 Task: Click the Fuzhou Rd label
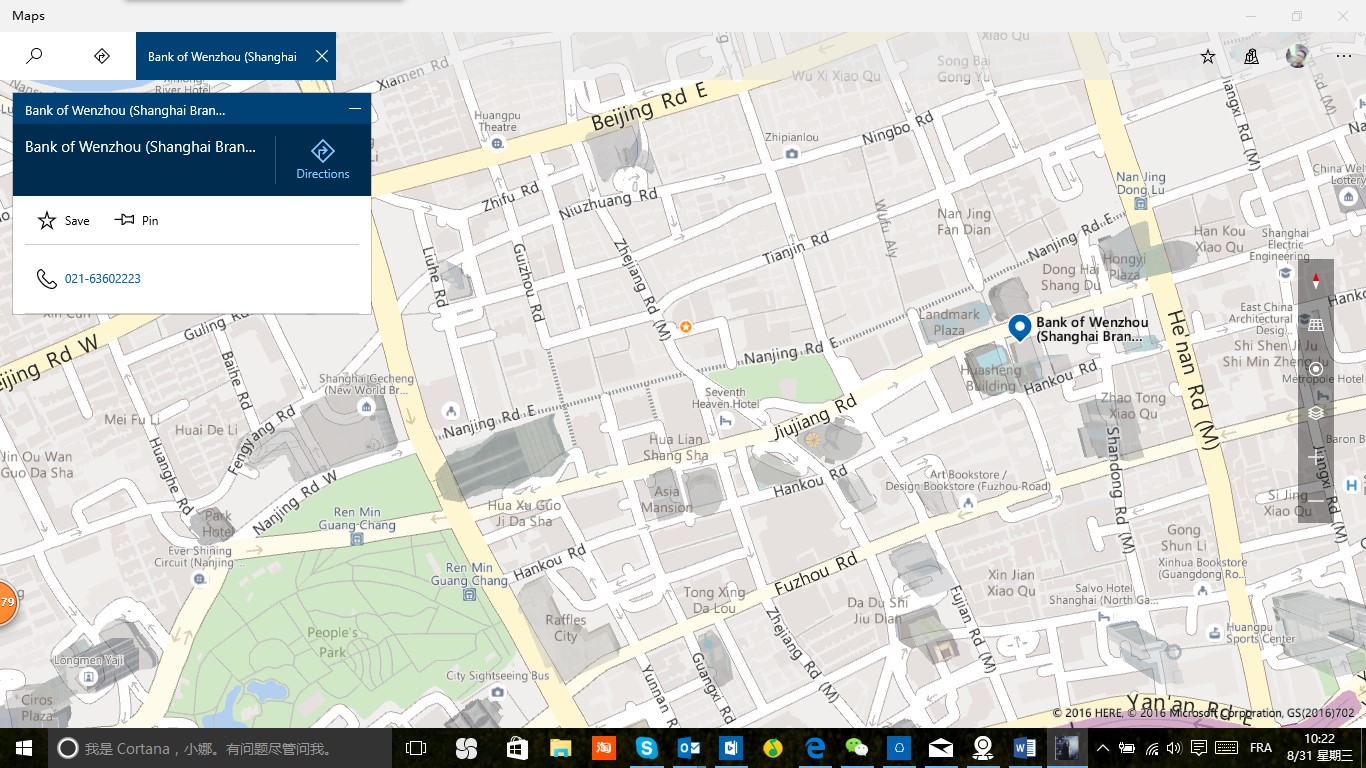816,573
